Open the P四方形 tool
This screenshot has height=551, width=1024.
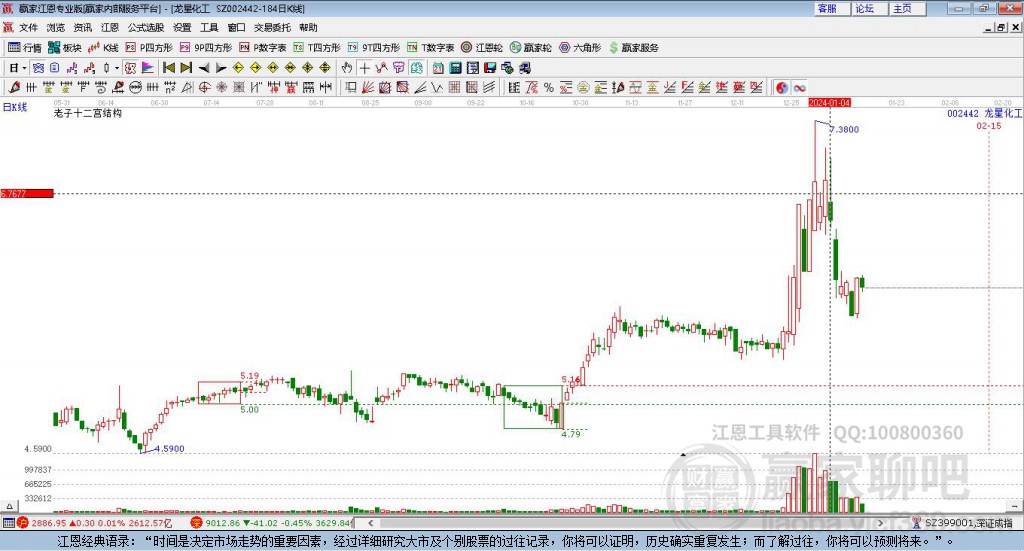(149, 48)
